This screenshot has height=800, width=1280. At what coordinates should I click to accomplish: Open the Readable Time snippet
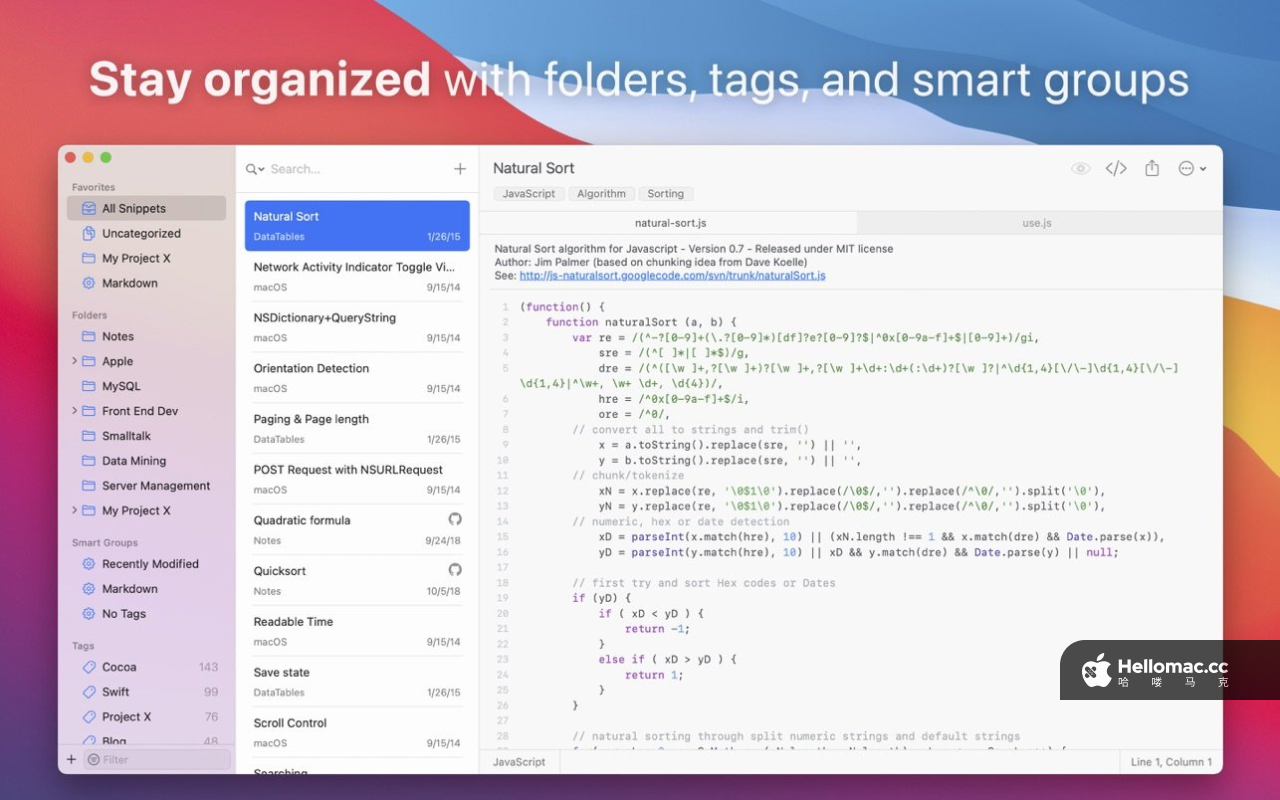pyautogui.click(x=357, y=631)
